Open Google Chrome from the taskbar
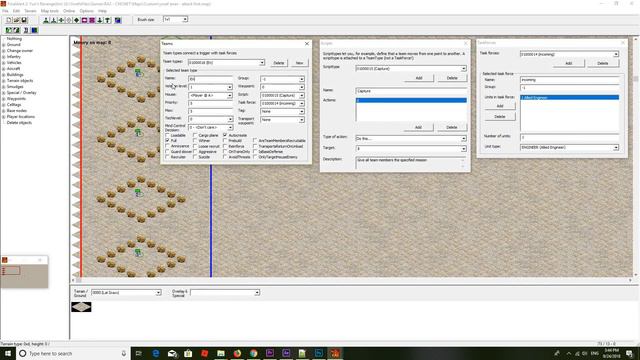This screenshot has height=360, width=640. pos(253,353)
